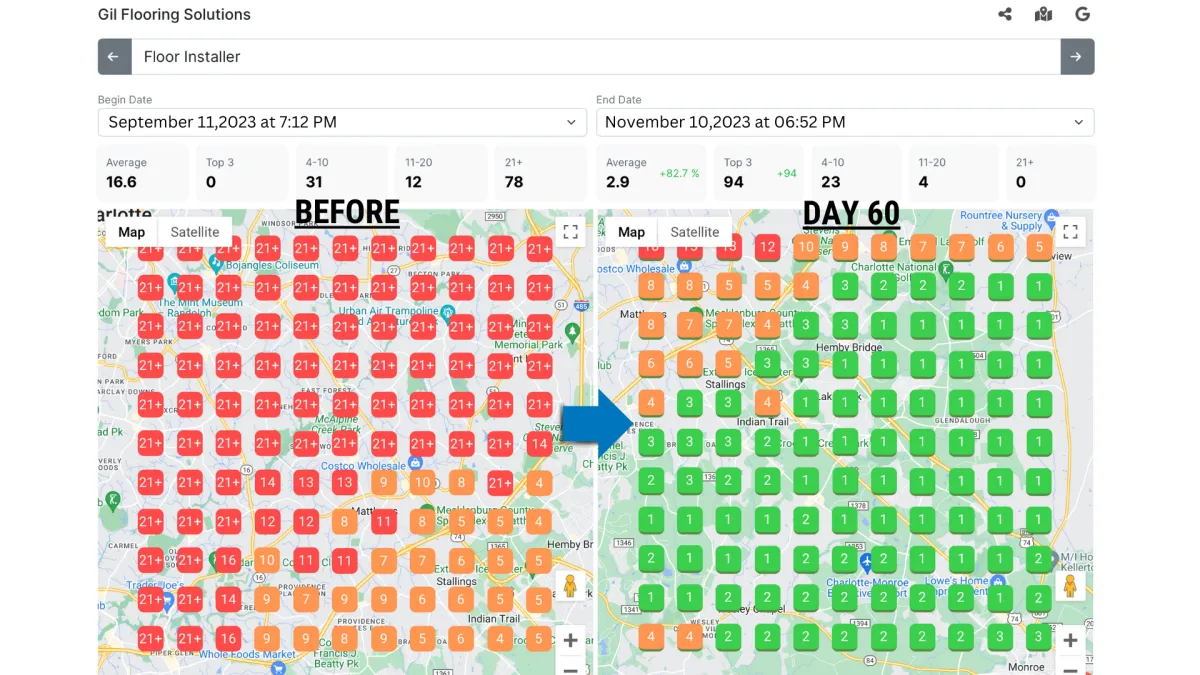Click the share icon in header

1005,14
